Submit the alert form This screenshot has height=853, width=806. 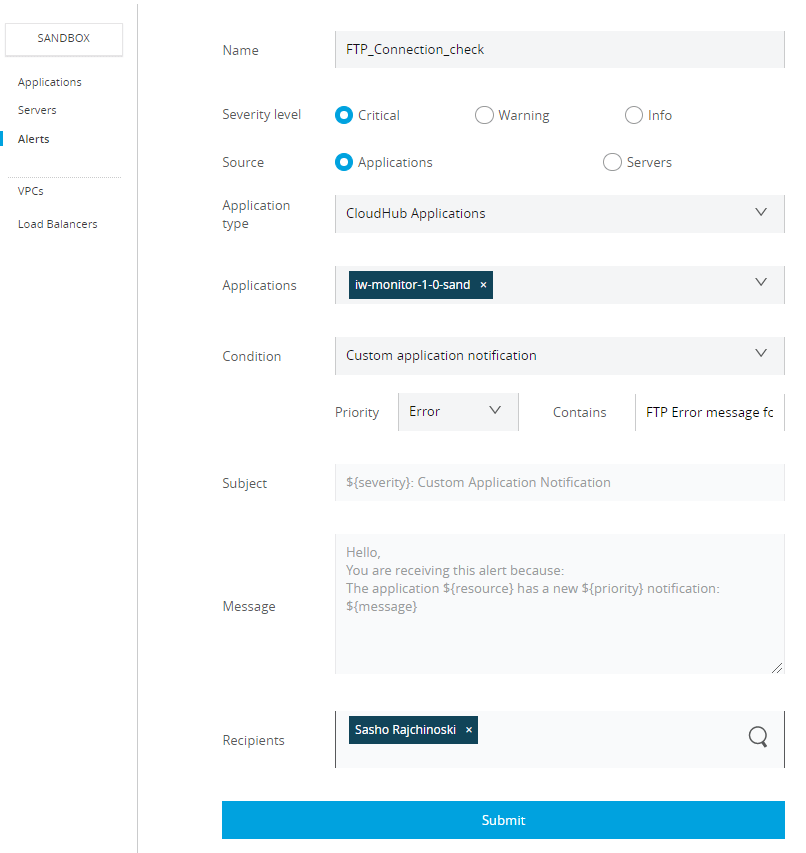pyautogui.click(x=503, y=820)
